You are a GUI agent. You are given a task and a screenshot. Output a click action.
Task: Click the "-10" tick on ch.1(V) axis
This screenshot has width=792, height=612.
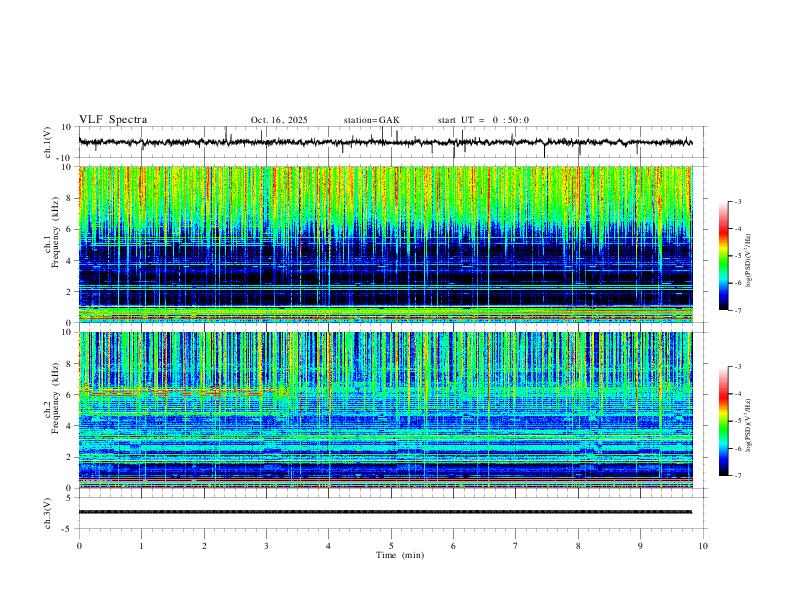(x=65, y=158)
